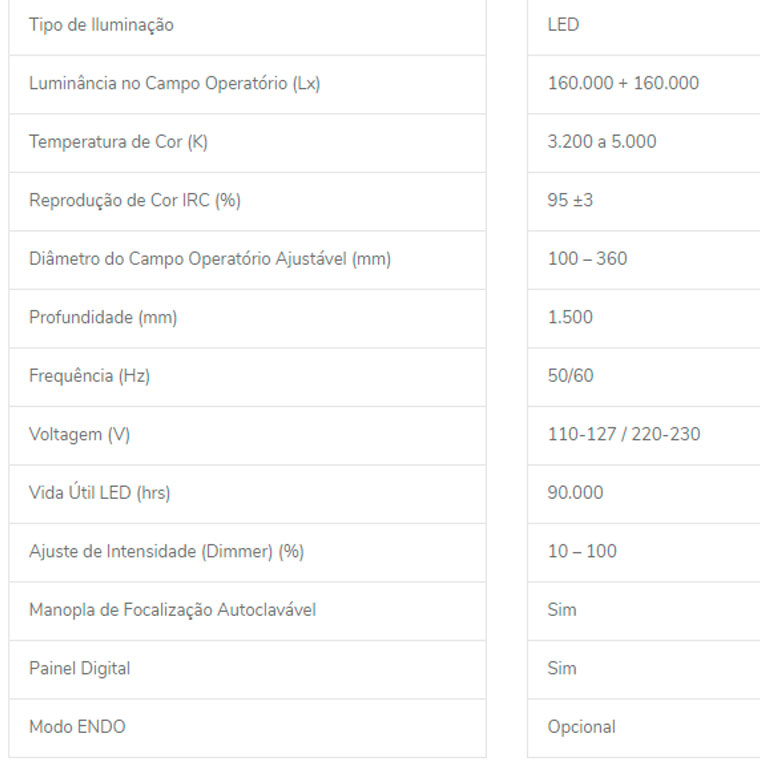Click the '100 – 360' value cell
The height and width of the screenshot is (760, 760).
point(644,260)
